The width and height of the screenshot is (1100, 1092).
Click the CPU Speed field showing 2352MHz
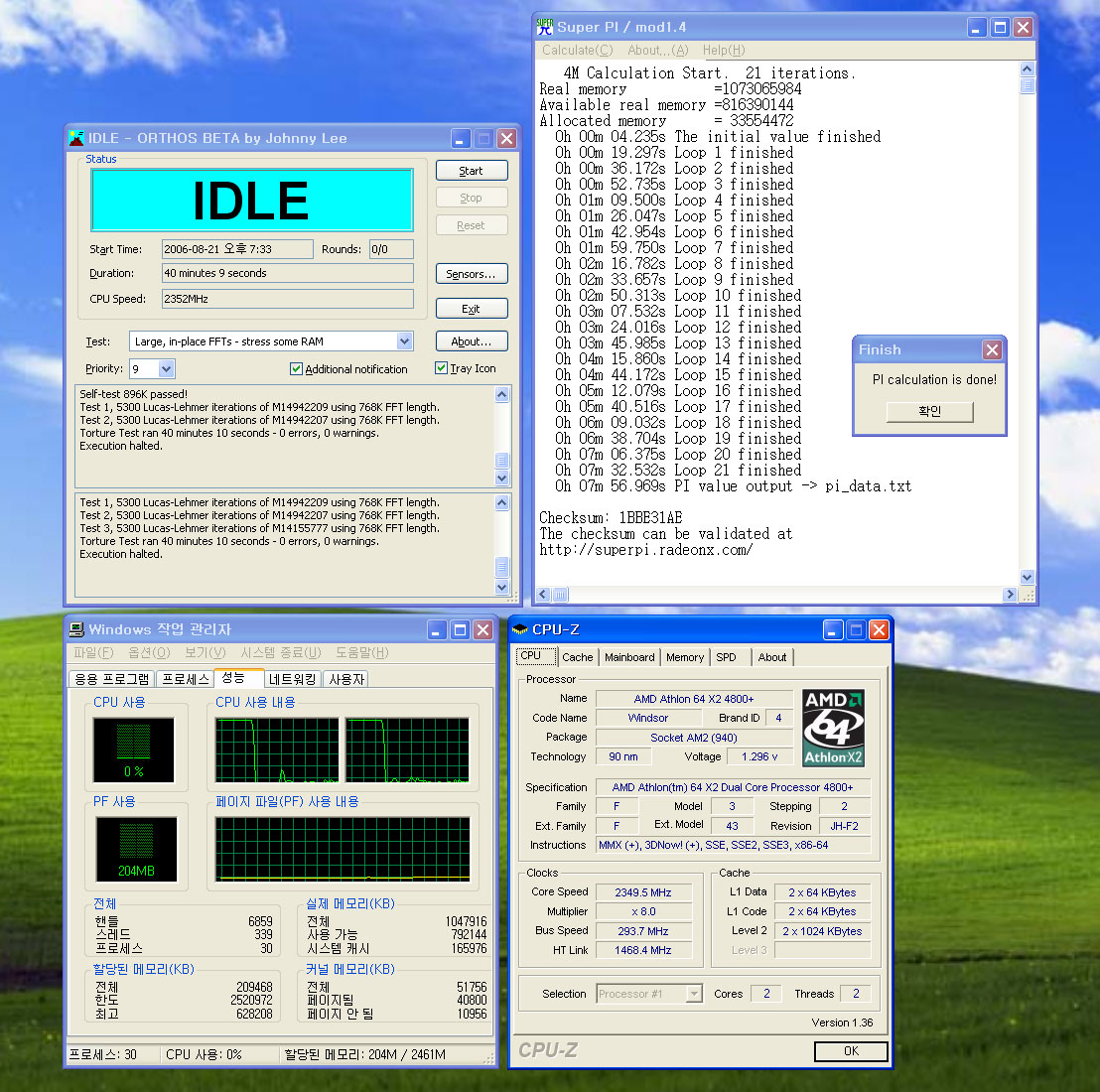(288, 299)
